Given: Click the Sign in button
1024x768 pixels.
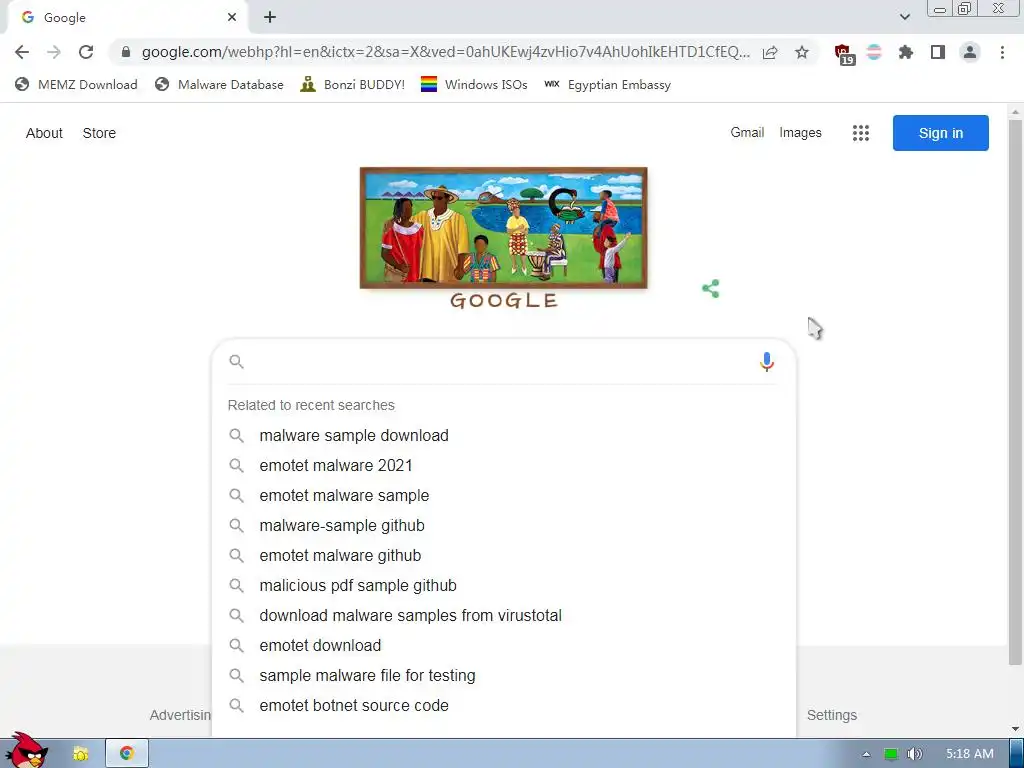Looking at the screenshot, I should point(941,133).
